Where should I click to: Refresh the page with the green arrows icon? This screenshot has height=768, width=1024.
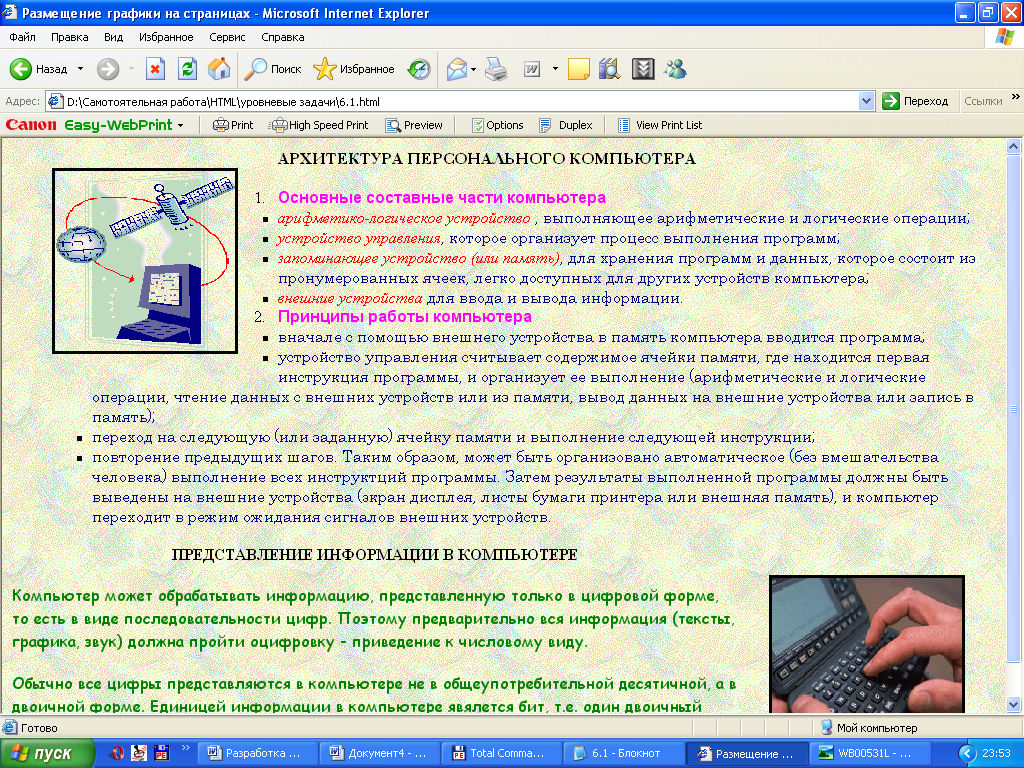tap(187, 69)
